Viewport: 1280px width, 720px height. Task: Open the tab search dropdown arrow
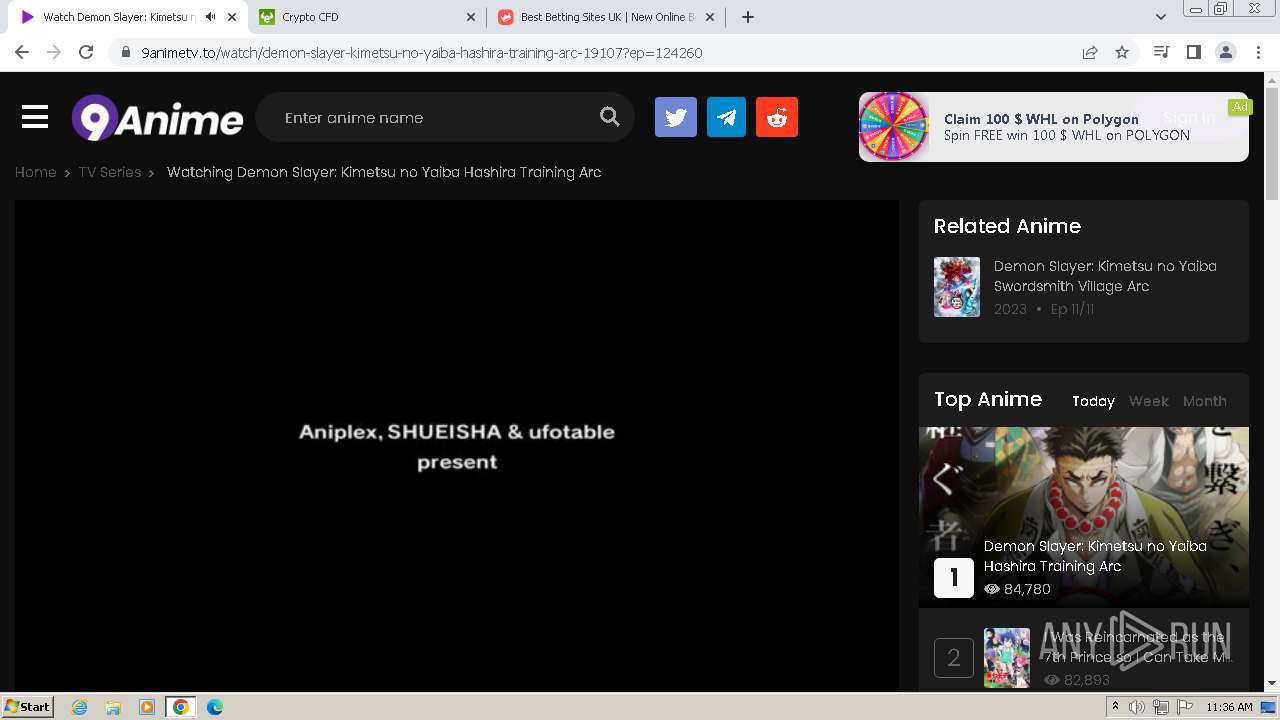point(1161,17)
